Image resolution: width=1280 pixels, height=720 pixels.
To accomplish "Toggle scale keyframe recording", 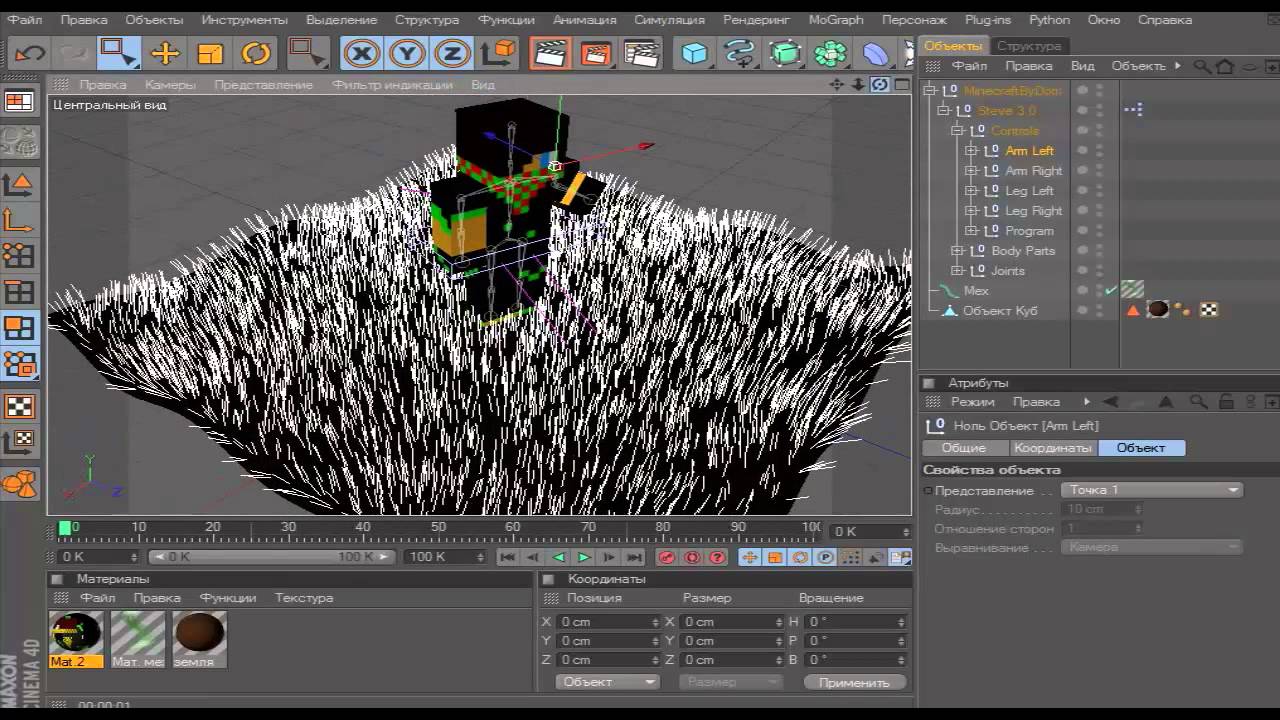I will tap(775, 557).
